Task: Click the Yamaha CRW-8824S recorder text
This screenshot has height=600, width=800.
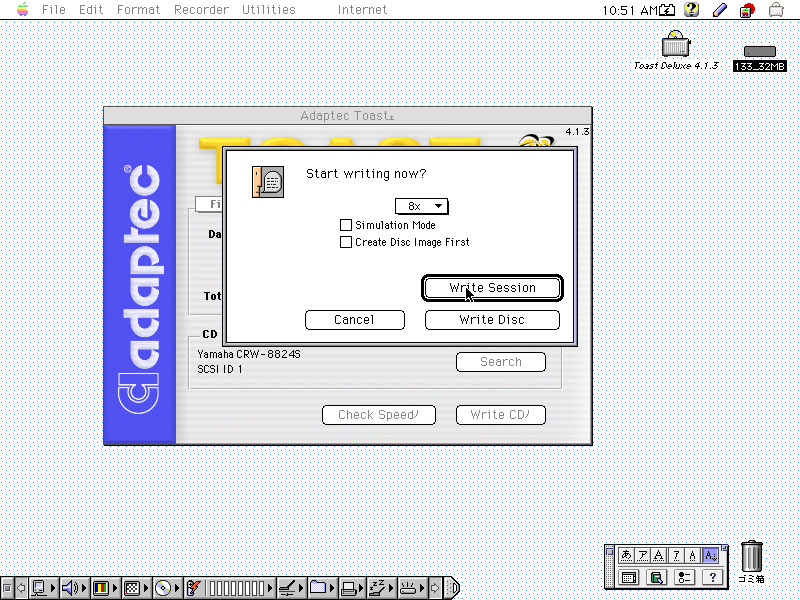Action: click(x=249, y=354)
